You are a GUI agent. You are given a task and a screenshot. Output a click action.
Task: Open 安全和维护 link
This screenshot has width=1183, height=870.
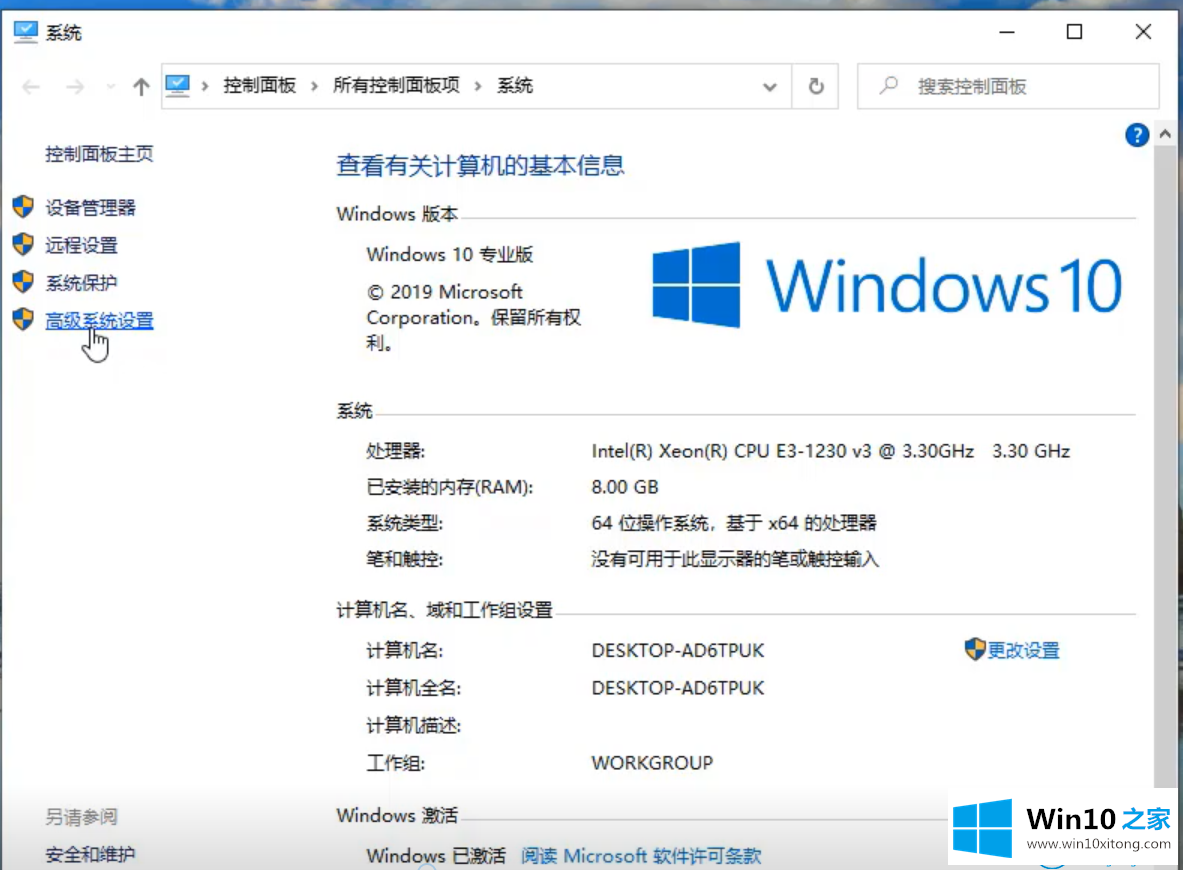point(91,854)
